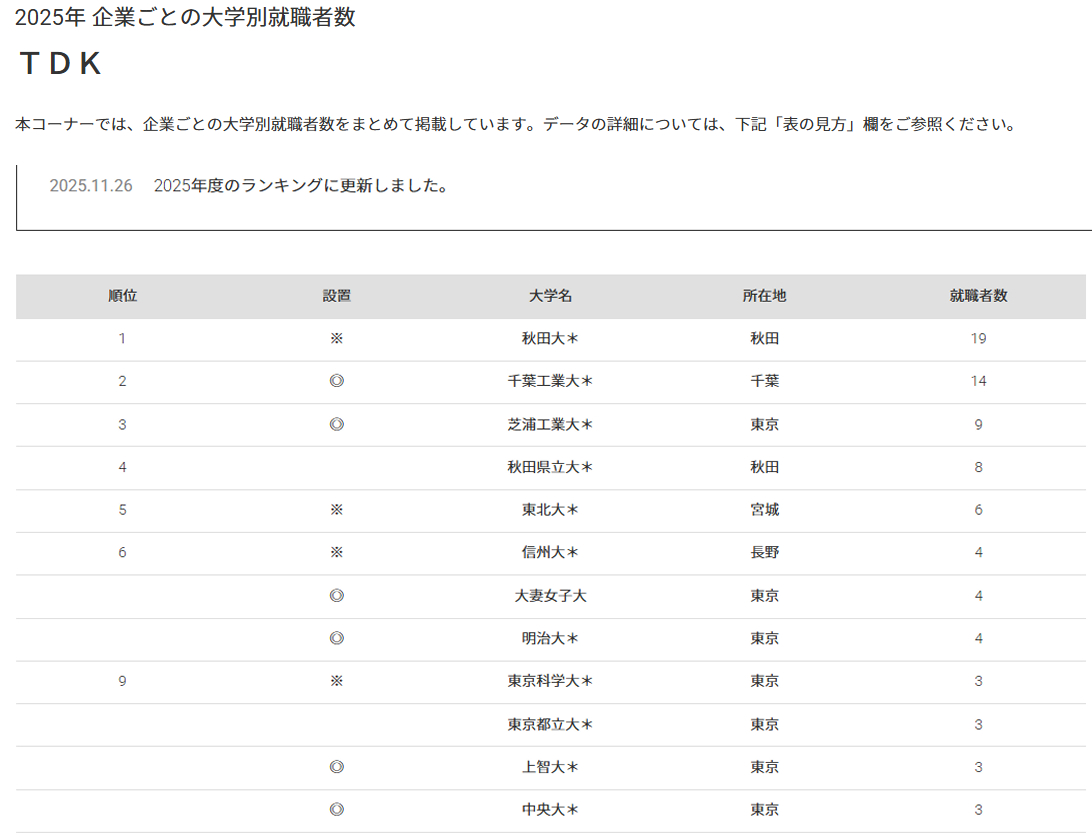The width and height of the screenshot is (1092, 839).
Task: Click location 秋田 in the 秋田県立大 row
Action: (764, 467)
